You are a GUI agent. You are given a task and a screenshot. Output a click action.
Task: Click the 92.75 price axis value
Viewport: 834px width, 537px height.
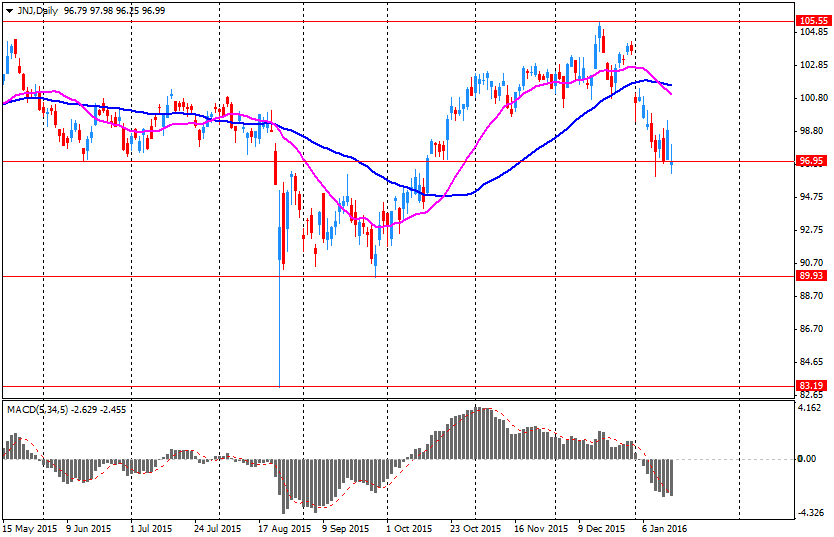(812, 230)
